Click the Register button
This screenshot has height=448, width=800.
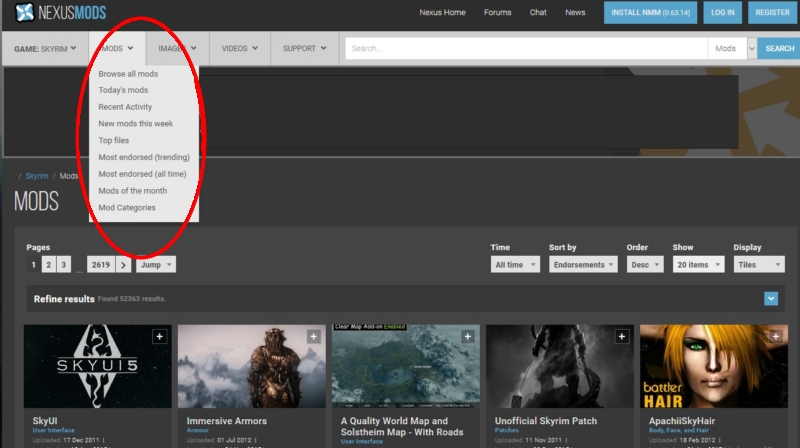772,12
